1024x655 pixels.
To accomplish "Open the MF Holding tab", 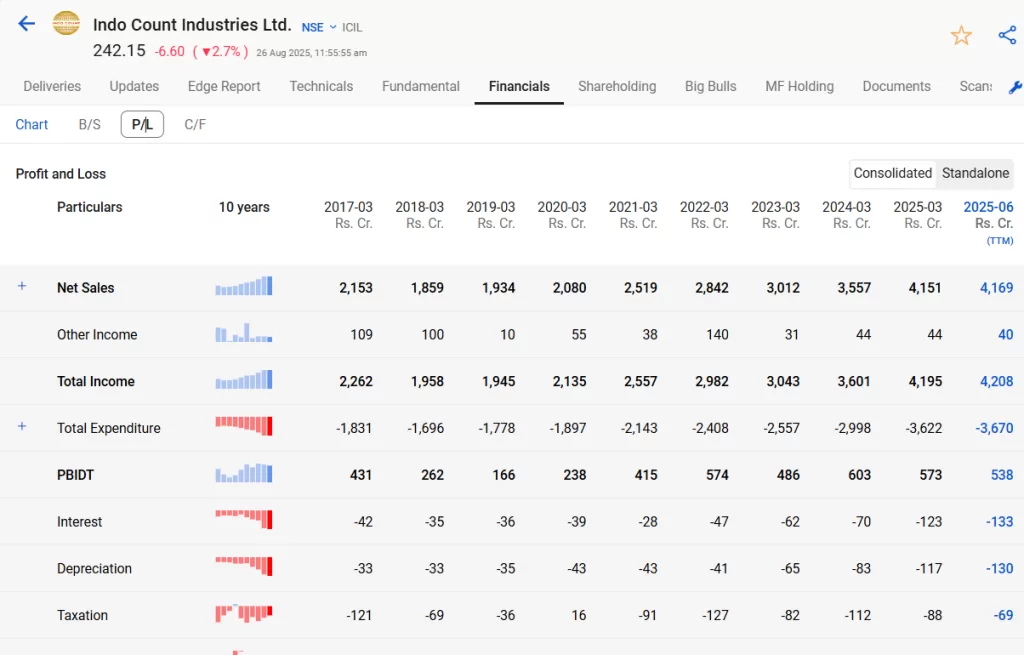I will tap(799, 86).
